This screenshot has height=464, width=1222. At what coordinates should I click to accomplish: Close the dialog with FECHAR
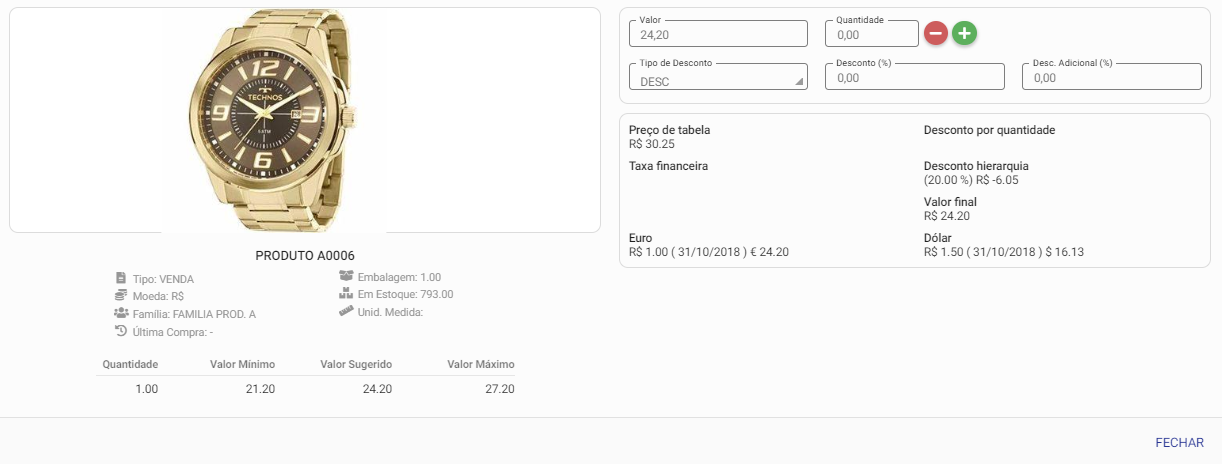coord(1179,442)
